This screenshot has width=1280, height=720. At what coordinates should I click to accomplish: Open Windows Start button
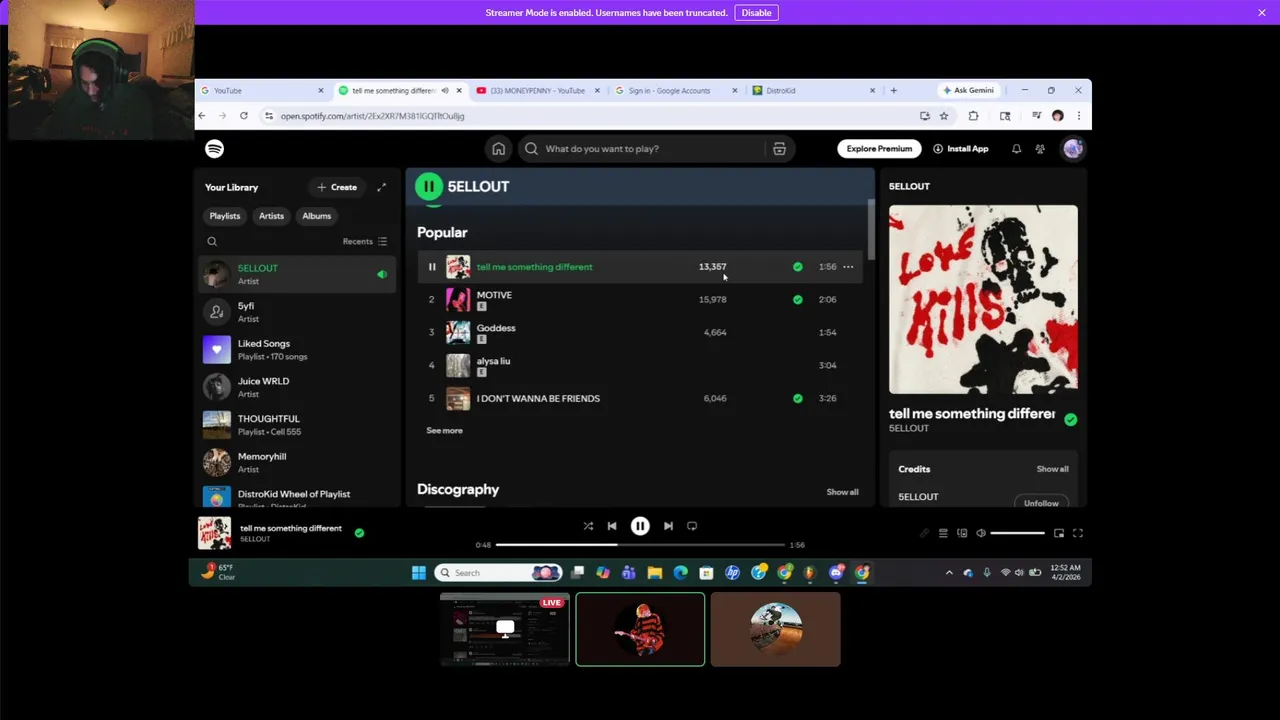419,573
